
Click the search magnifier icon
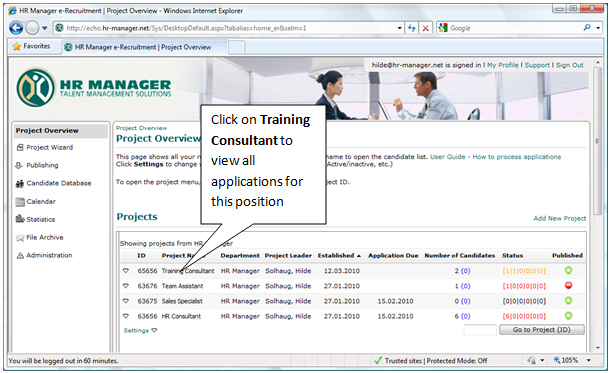(x=587, y=28)
